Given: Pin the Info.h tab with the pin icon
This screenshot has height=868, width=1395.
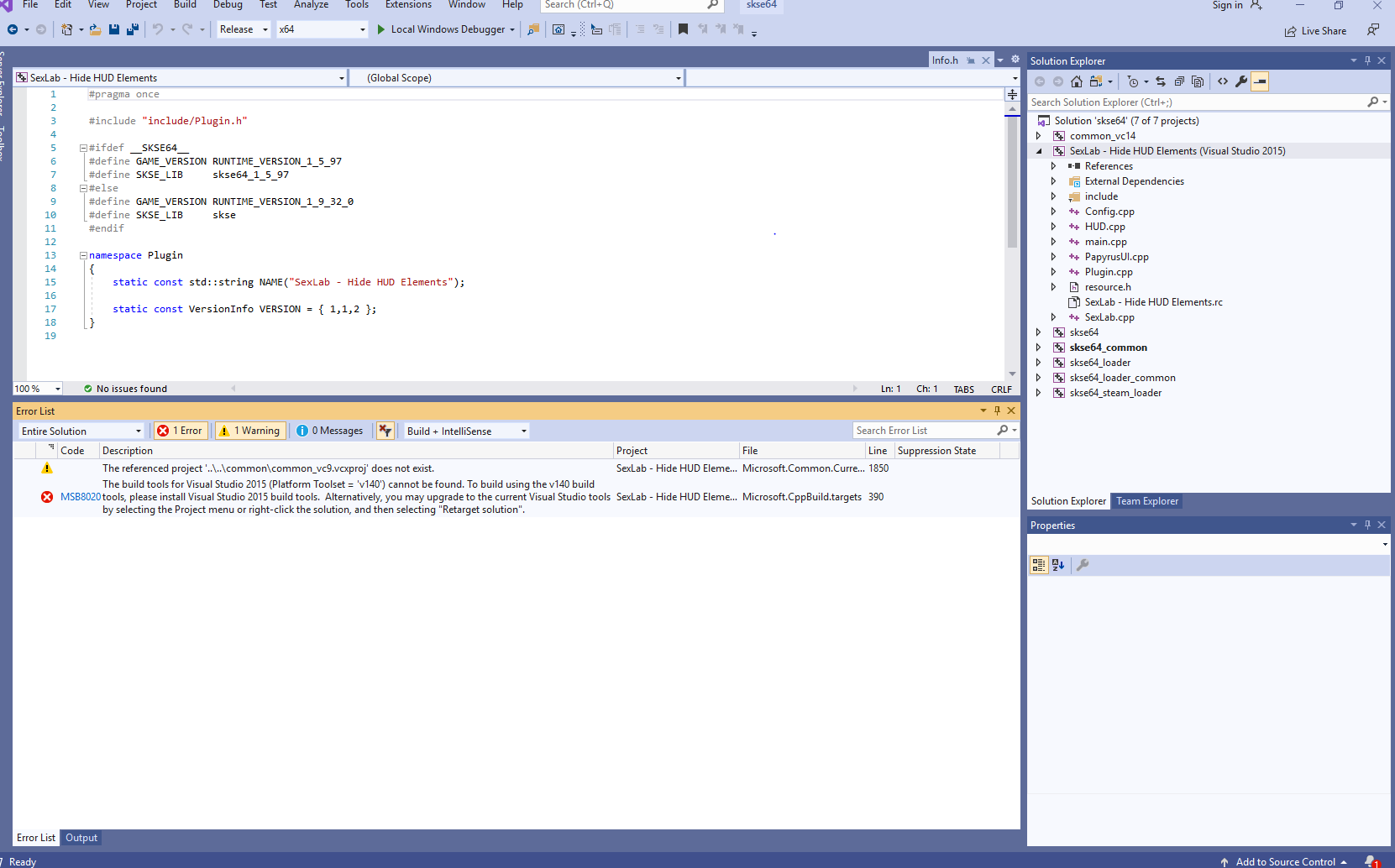Looking at the screenshot, I should (x=971, y=60).
